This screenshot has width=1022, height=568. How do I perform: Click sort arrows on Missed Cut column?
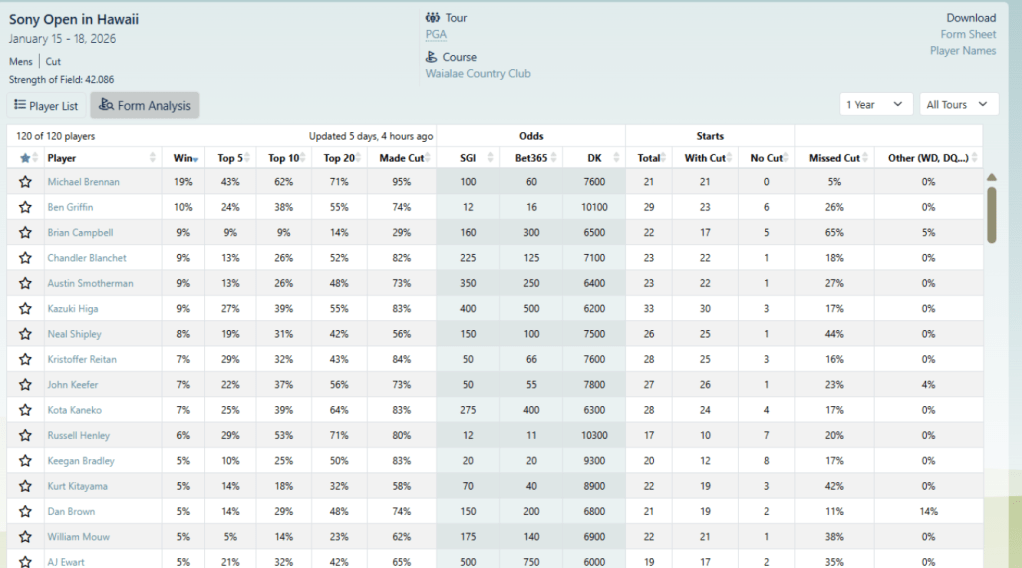click(x=865, y=158)
